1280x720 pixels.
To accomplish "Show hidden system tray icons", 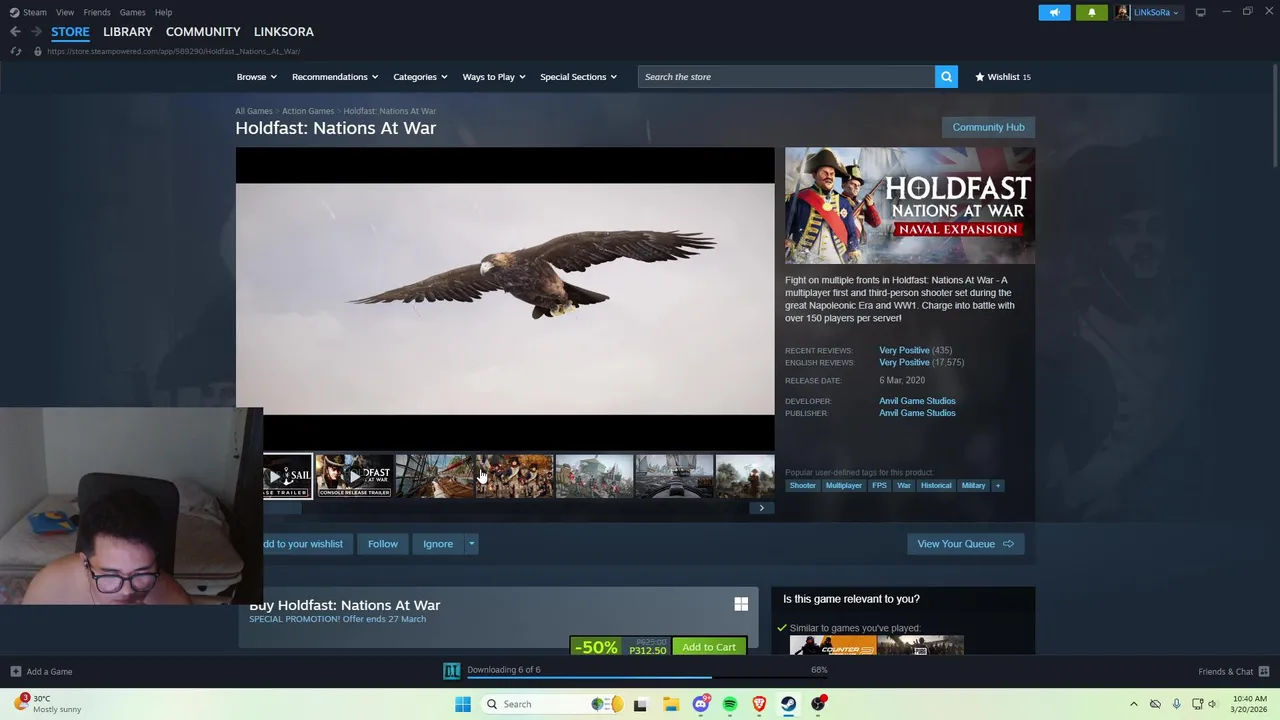I will 1134,704.
